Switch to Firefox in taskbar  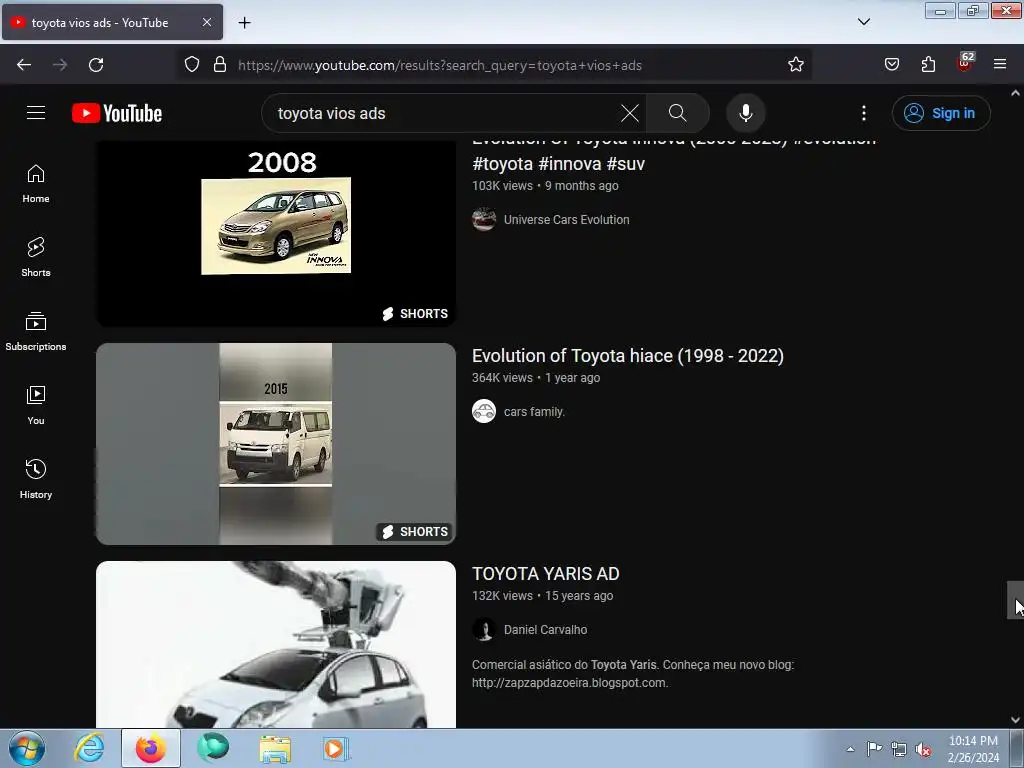pos(150,748)
